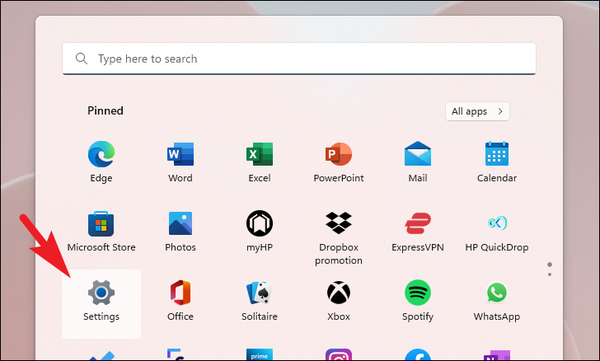Open the Mail app
The height and width of the screenshot is (361, 600).
(417, 162)
